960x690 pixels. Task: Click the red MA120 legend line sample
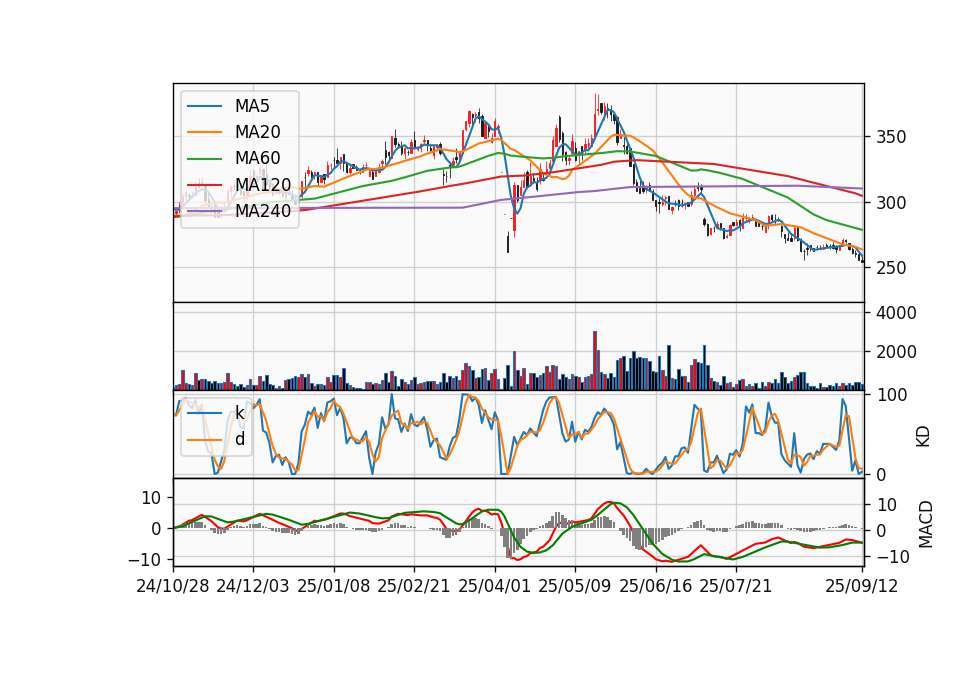[204, 184]
